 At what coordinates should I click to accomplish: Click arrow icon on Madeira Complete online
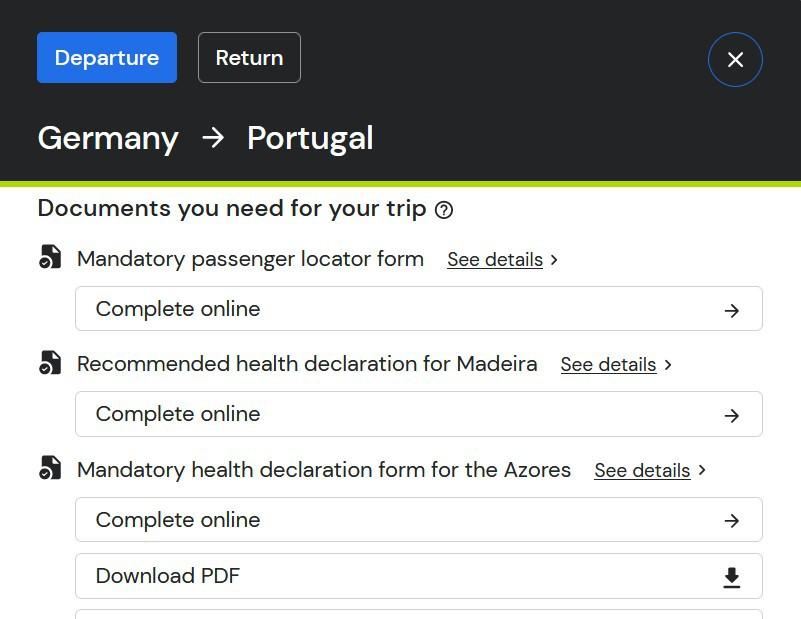click(732, 416)
